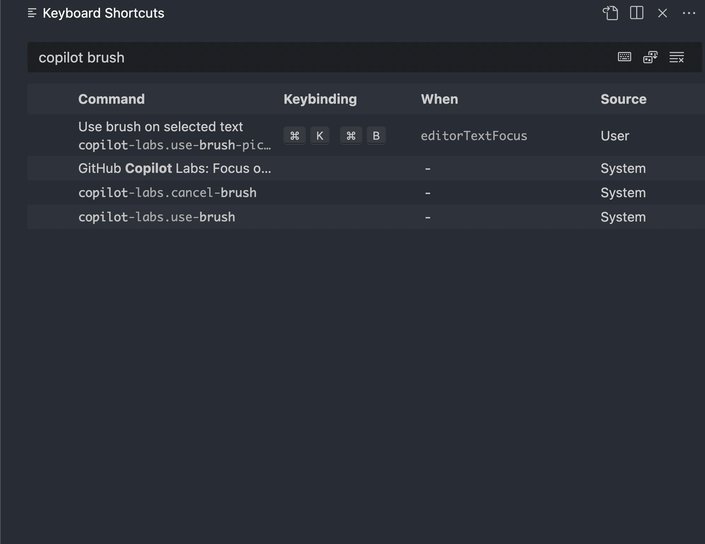
Task: Click the tab list icon beside title
Action: coord(31,13)
